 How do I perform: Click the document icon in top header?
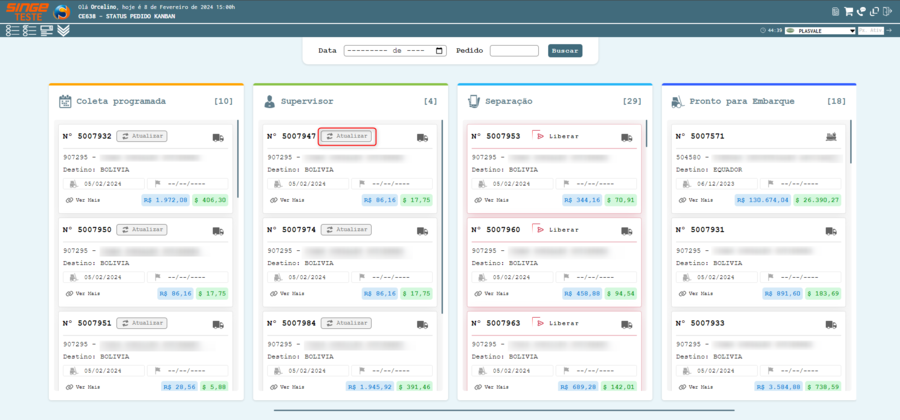tap(834, 12)
